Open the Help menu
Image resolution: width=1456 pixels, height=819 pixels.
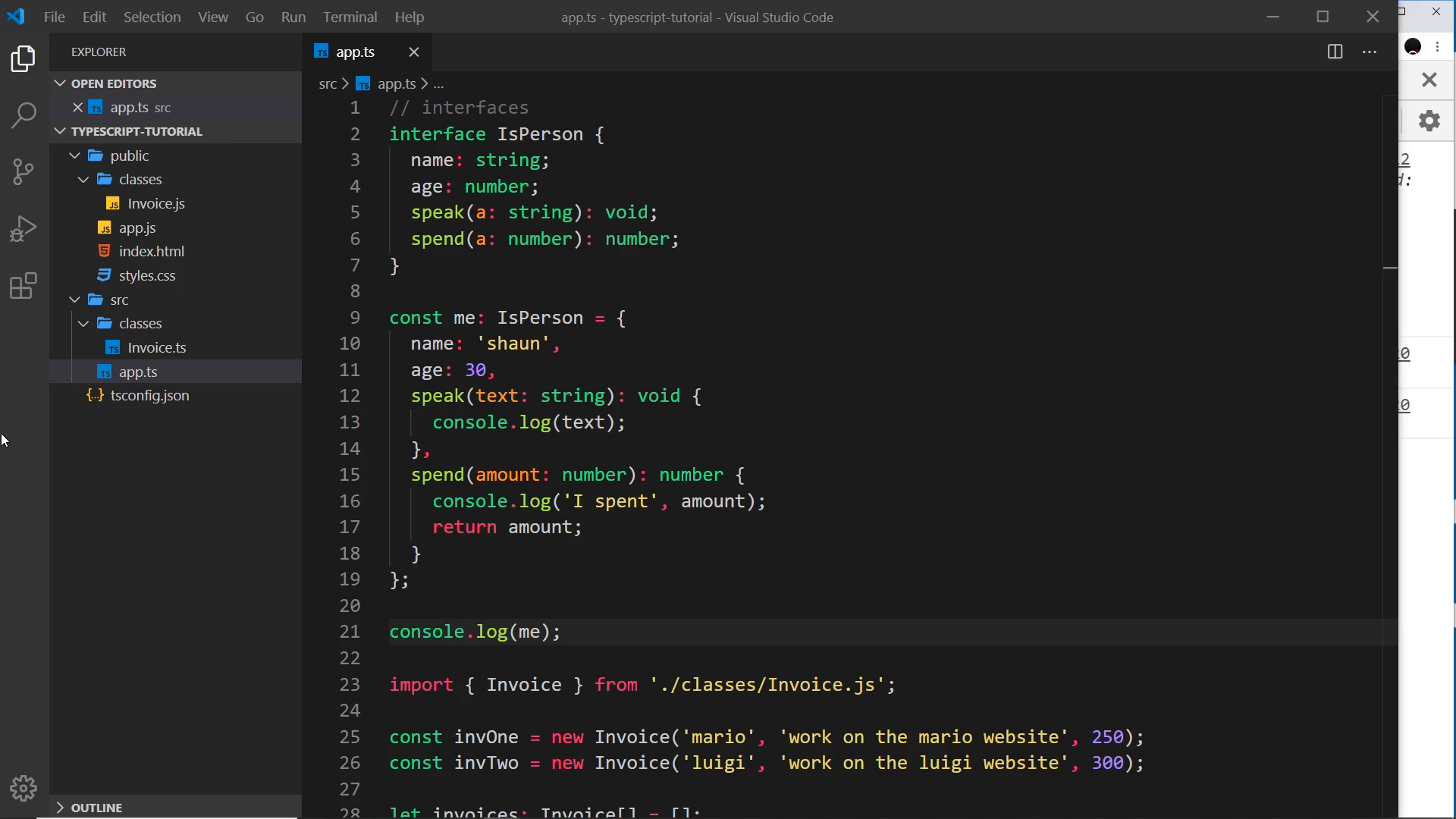pyautogui.click(x=409, y=17)
